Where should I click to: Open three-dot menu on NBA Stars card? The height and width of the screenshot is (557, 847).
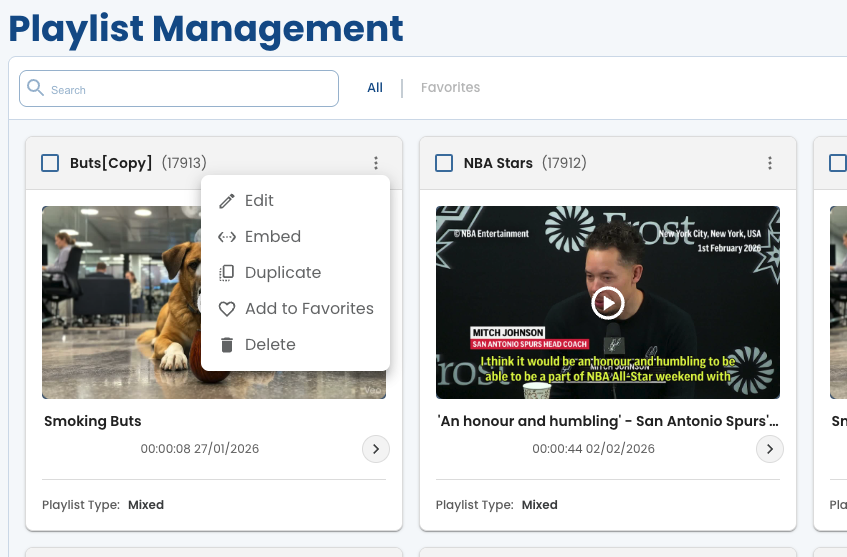pos(770,163)
